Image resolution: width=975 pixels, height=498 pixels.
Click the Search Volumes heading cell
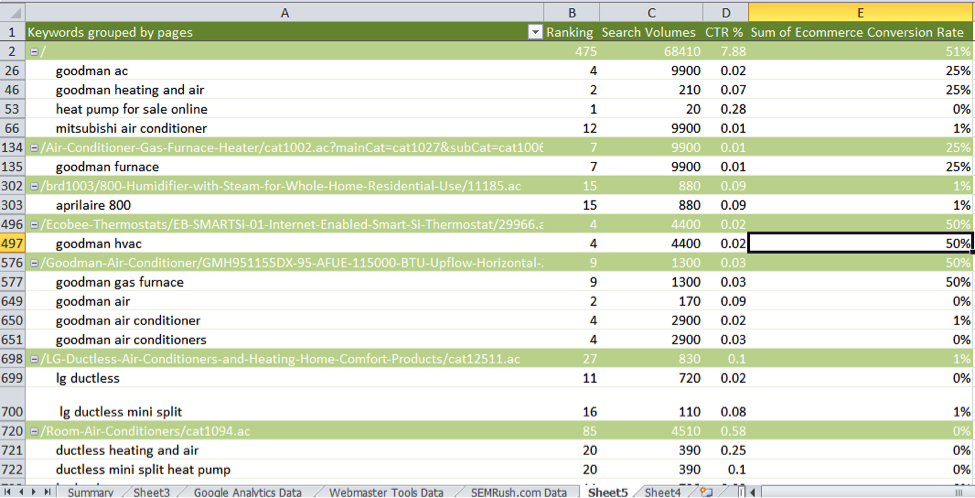point(651,32)
